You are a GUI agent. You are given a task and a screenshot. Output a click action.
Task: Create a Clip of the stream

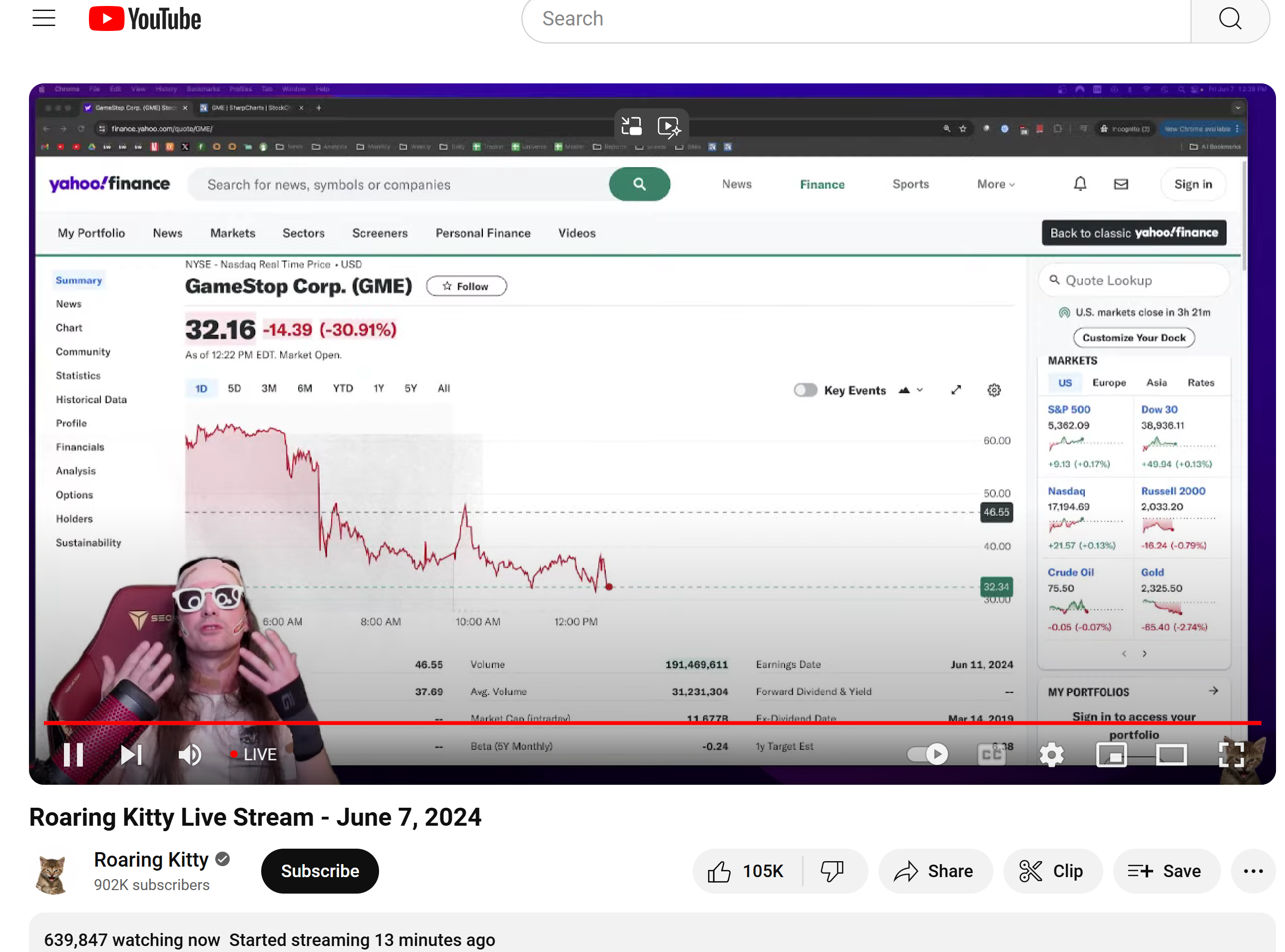point(1053,871)
